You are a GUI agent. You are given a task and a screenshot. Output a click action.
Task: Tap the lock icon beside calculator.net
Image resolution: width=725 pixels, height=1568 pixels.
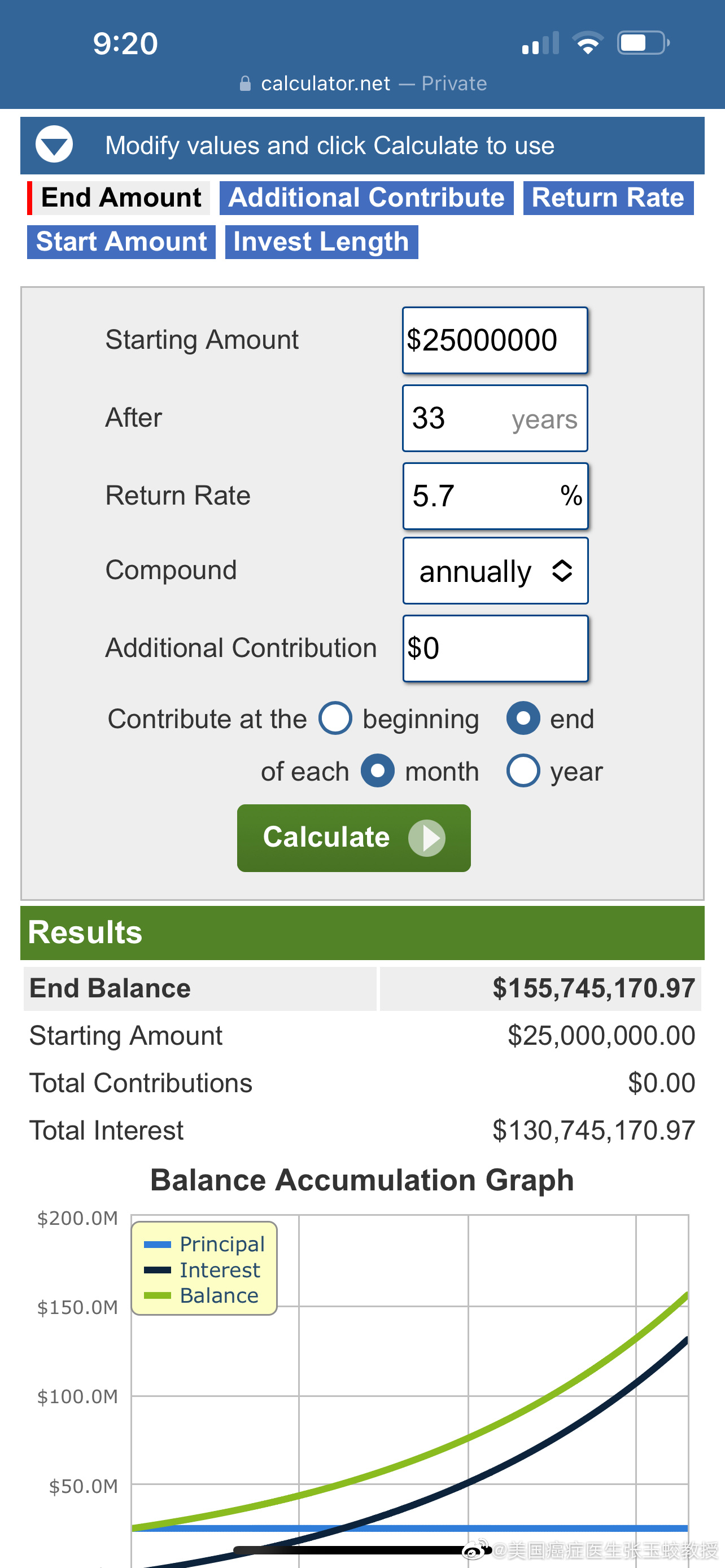(x=244, y=84)
